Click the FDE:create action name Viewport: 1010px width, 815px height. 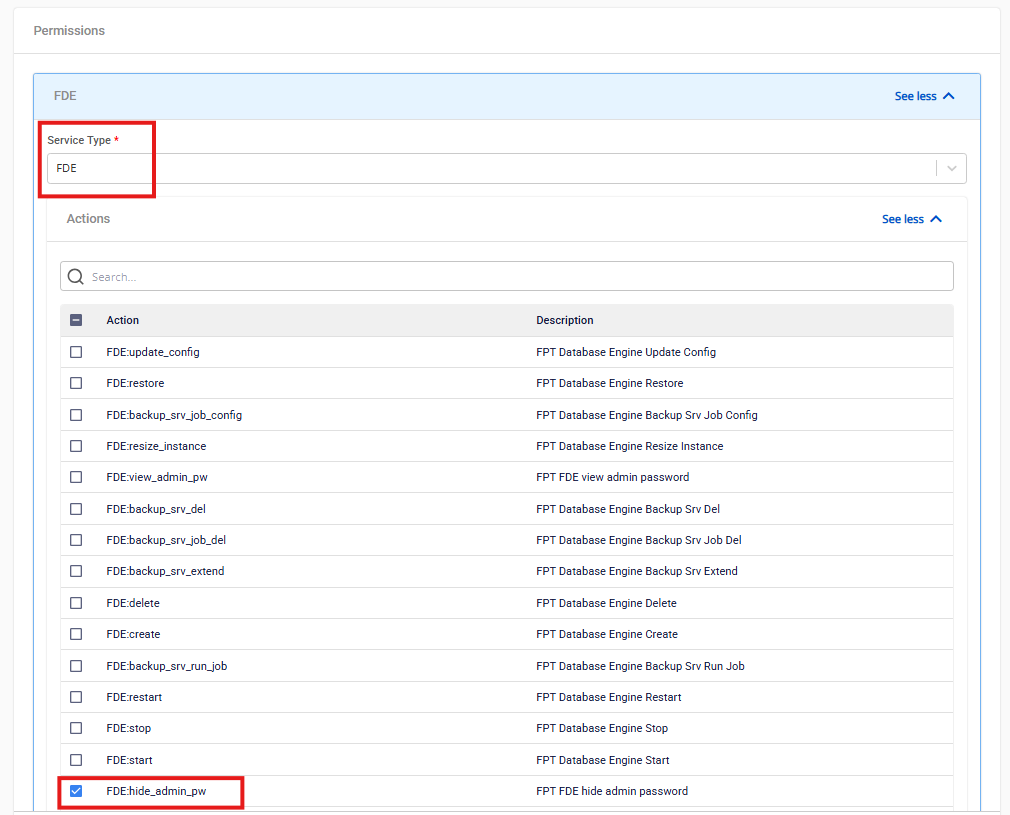[x=133, y=634]
